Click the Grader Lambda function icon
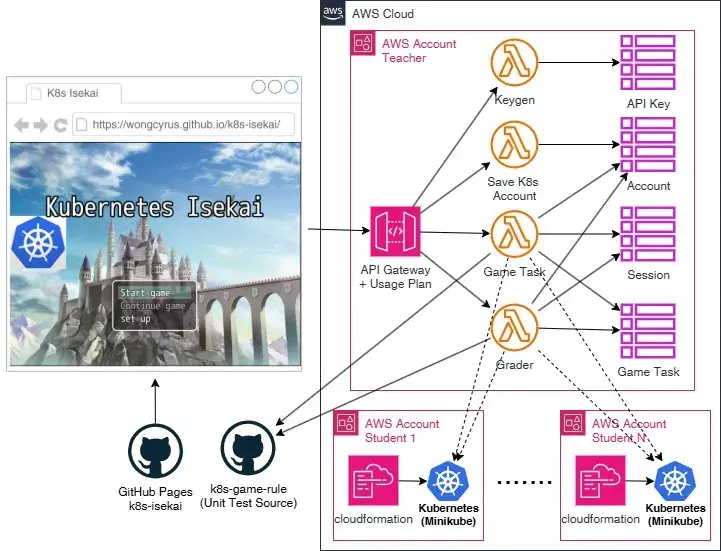This screenshot has height=551, width=721. coord(514,327)
